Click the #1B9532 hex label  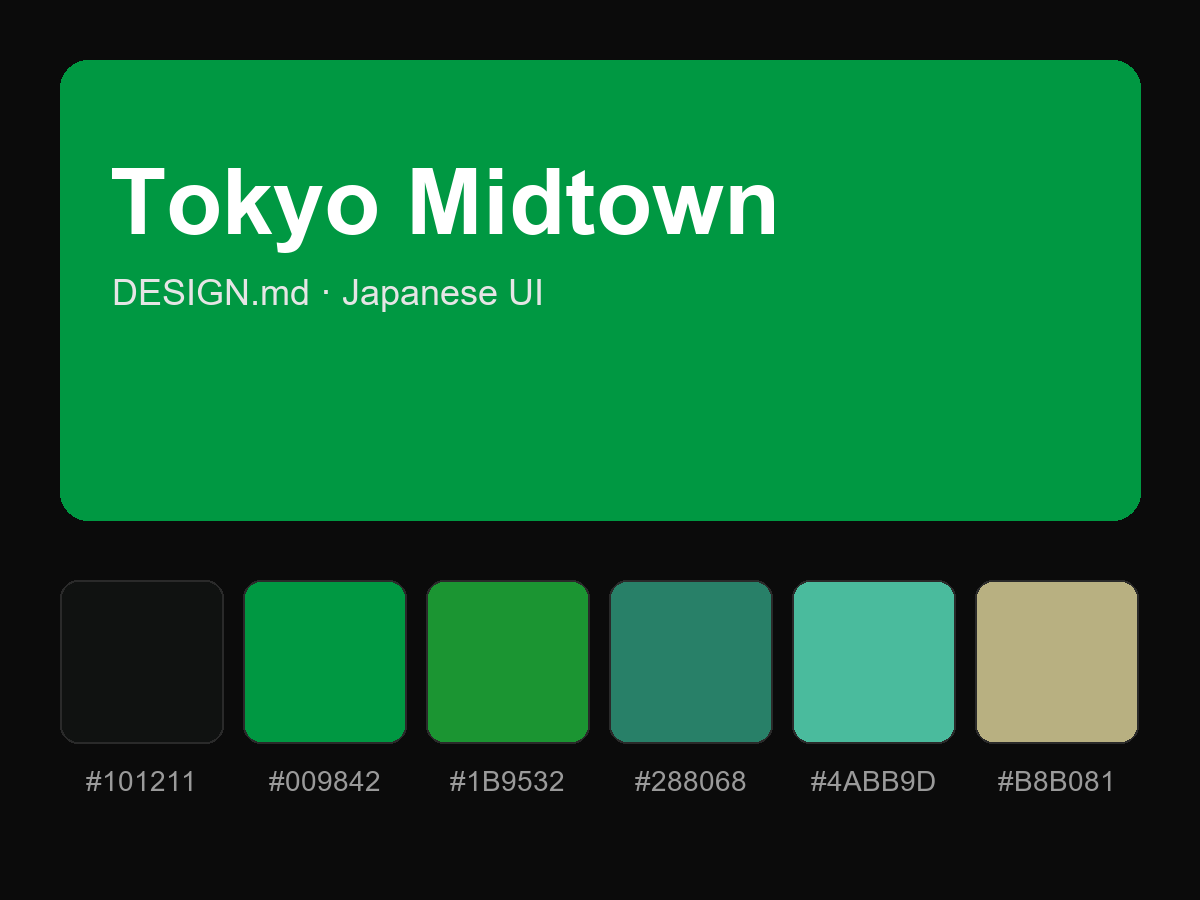coord(507,782)
